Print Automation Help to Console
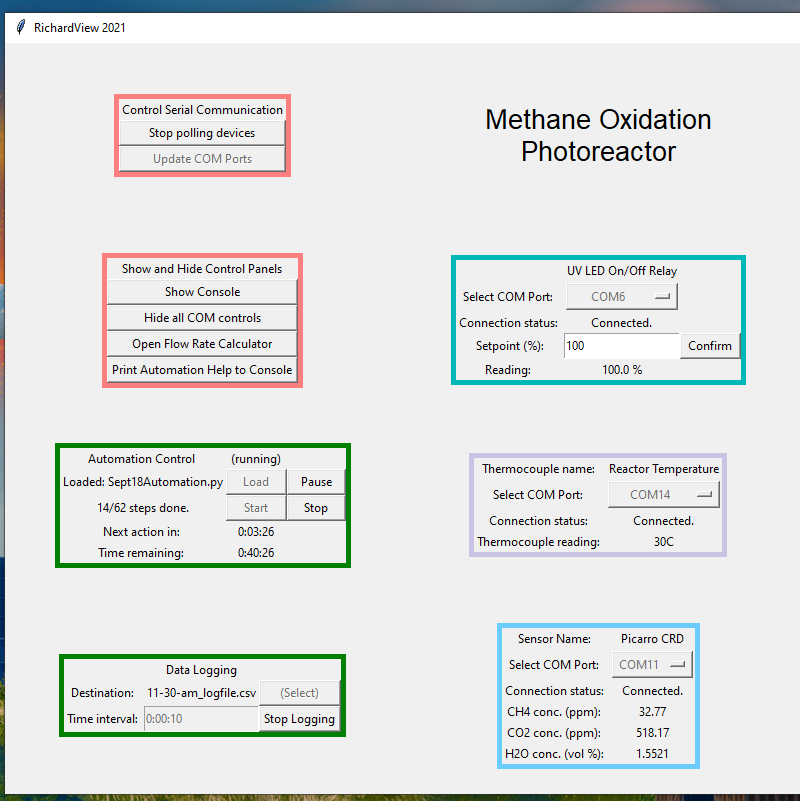Screen dimensions: 800x801 coord(202,370)
